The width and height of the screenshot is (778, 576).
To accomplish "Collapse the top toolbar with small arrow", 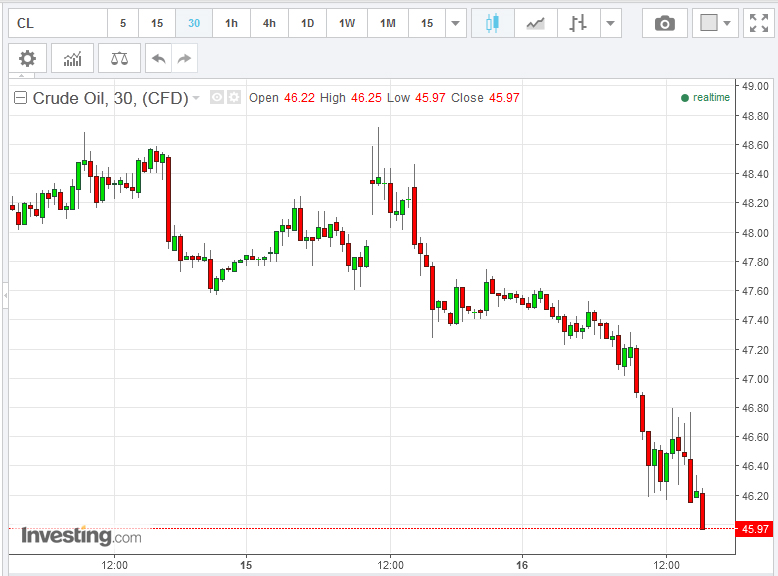I will (21, 75).
